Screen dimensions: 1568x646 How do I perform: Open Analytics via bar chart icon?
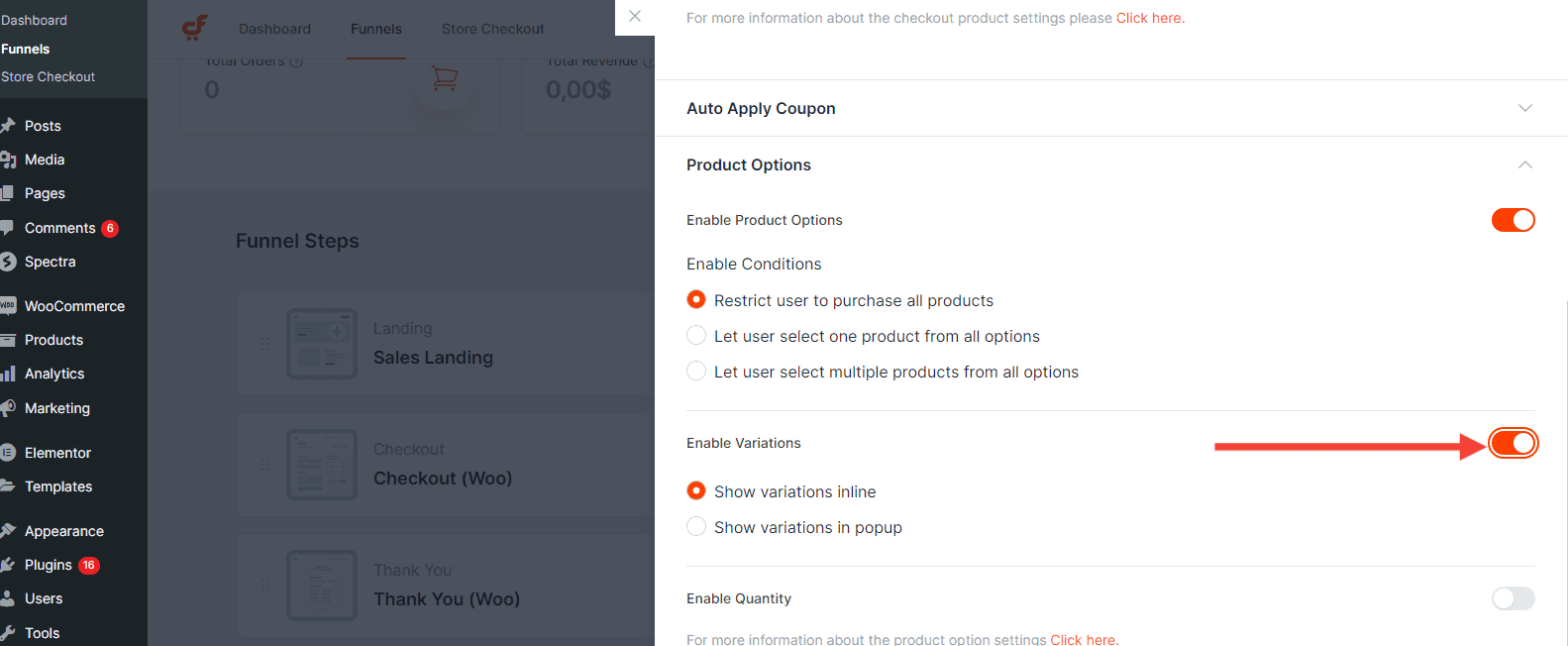[8, 374]
